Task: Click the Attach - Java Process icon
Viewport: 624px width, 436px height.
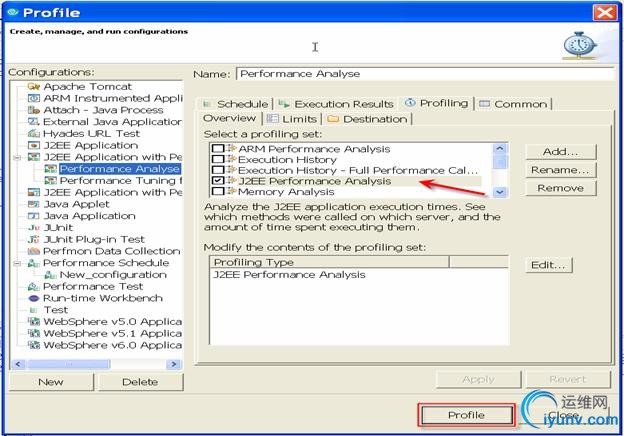Action: 34,110
